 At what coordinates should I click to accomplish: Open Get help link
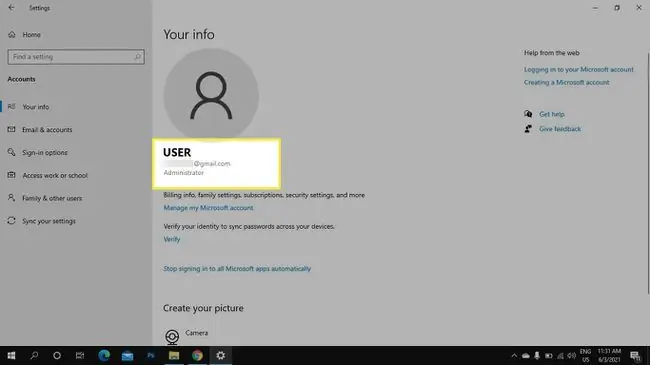551,114
